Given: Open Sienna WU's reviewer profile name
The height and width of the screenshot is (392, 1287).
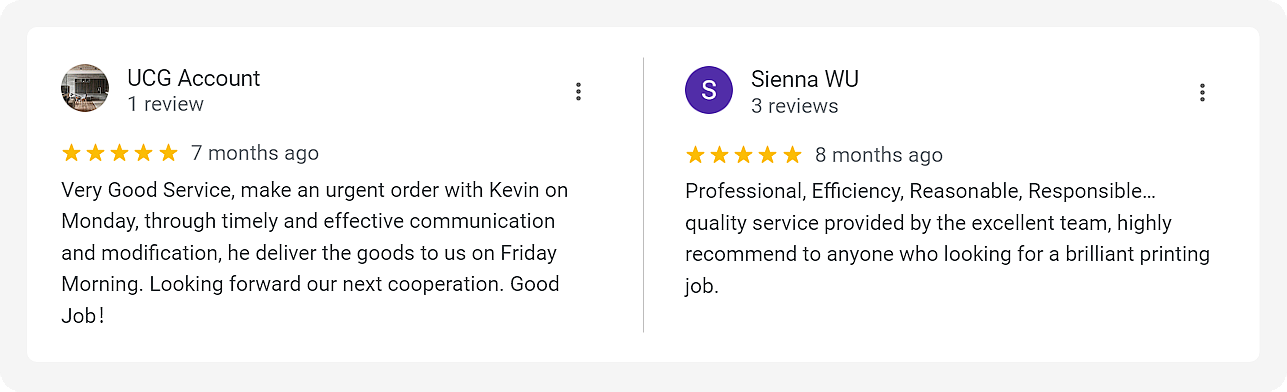Looking at the screenshot, I should tap(805, 79).
